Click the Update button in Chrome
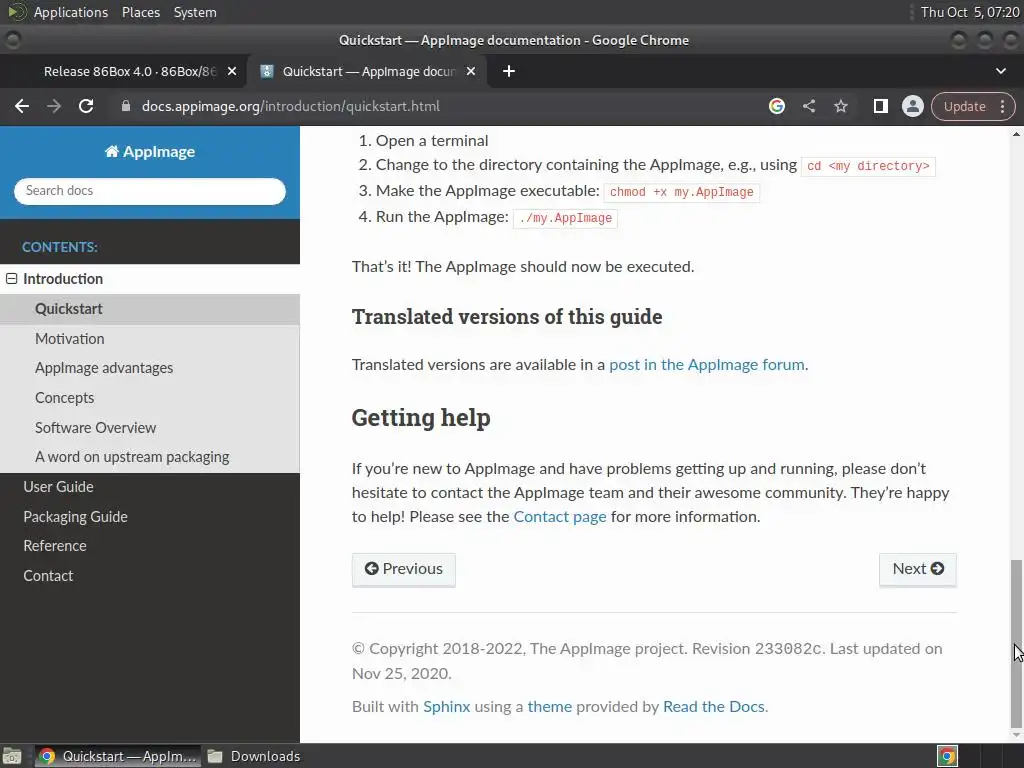 point(965,106)
